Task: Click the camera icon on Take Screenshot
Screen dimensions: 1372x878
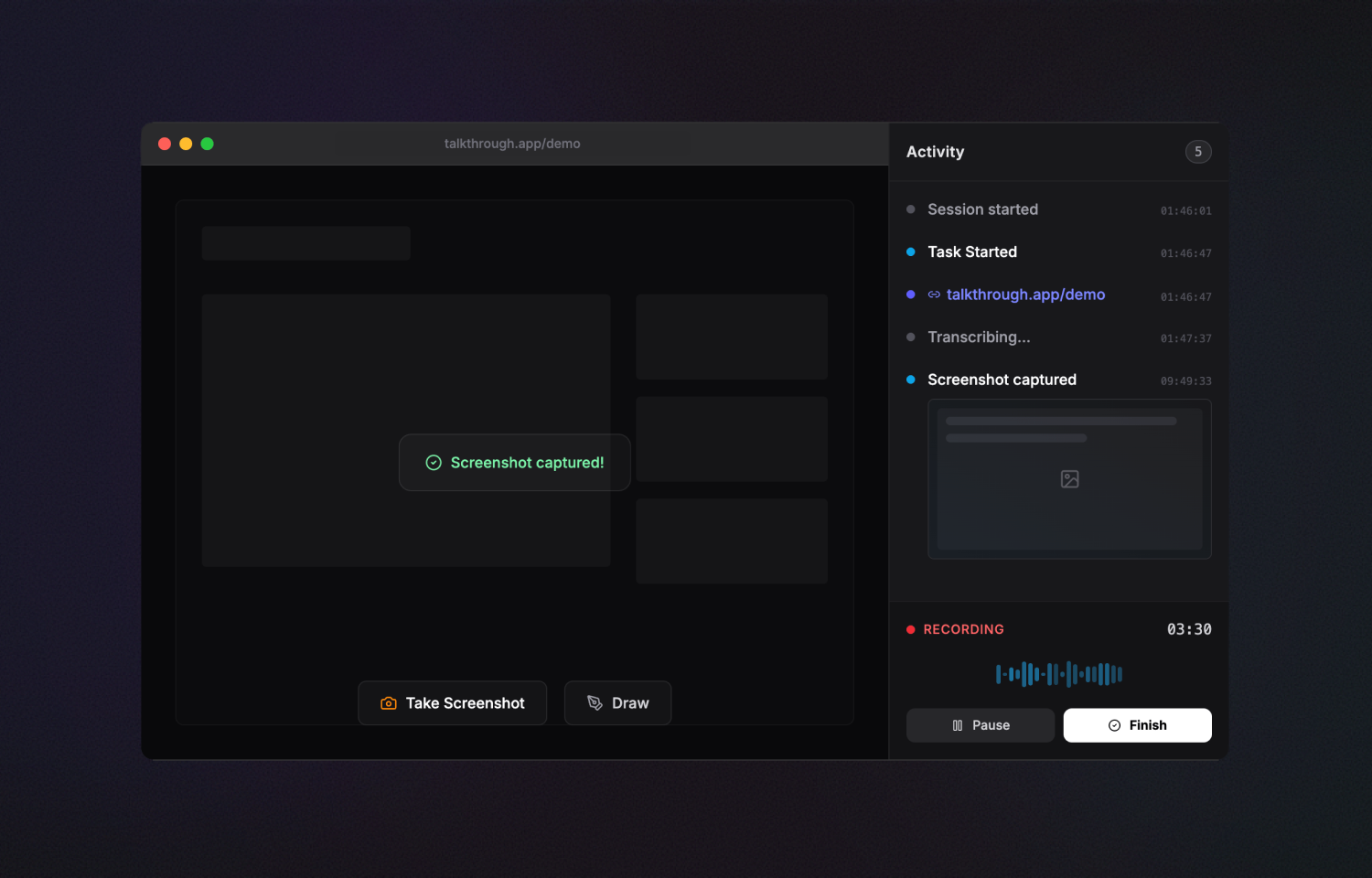Action: pyautogui.click(x=387, y=702)
